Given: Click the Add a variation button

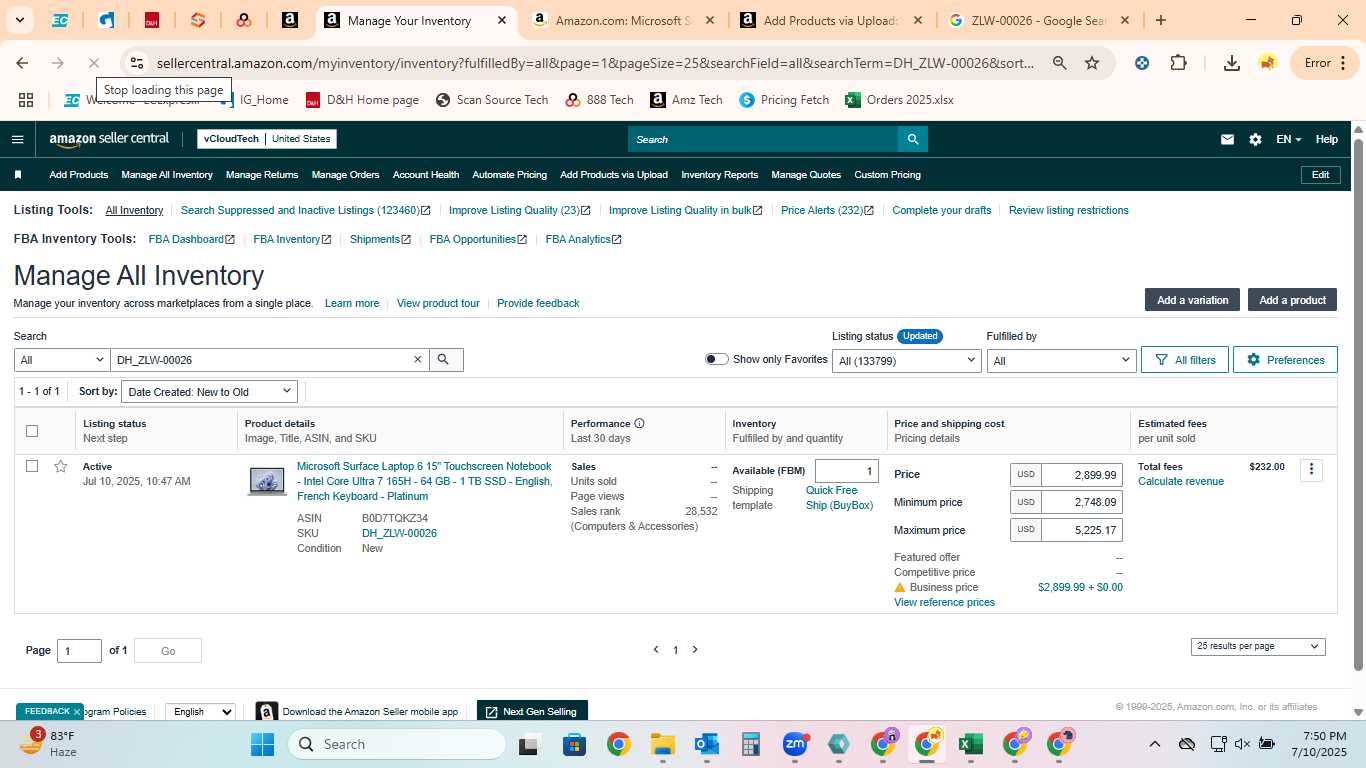Looking at the screenshot, I should 1193,300.
